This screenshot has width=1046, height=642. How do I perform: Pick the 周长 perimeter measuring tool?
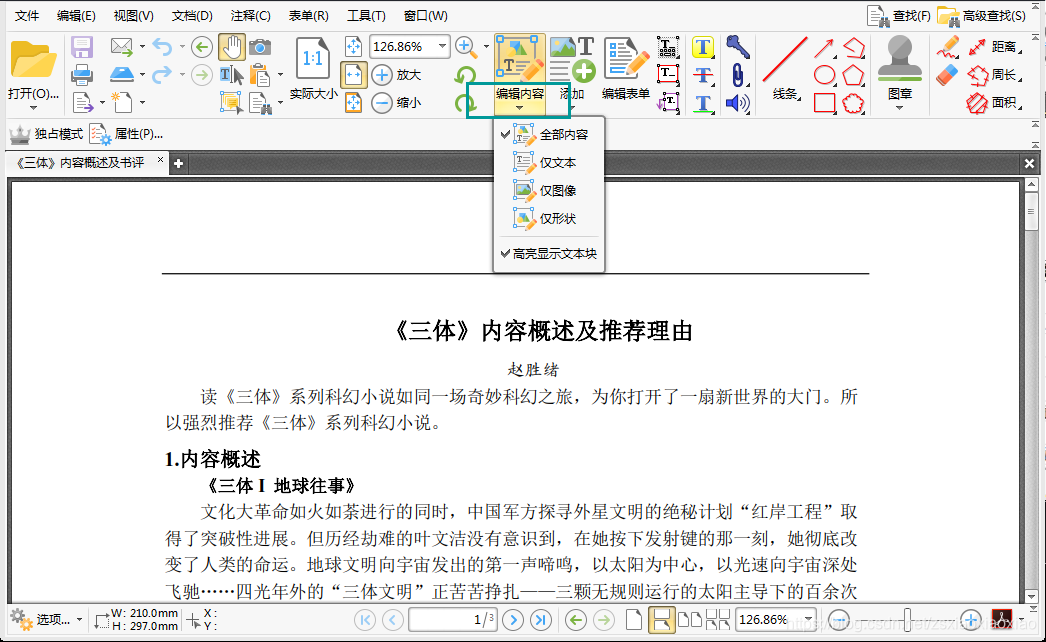[x=993, y=75]
